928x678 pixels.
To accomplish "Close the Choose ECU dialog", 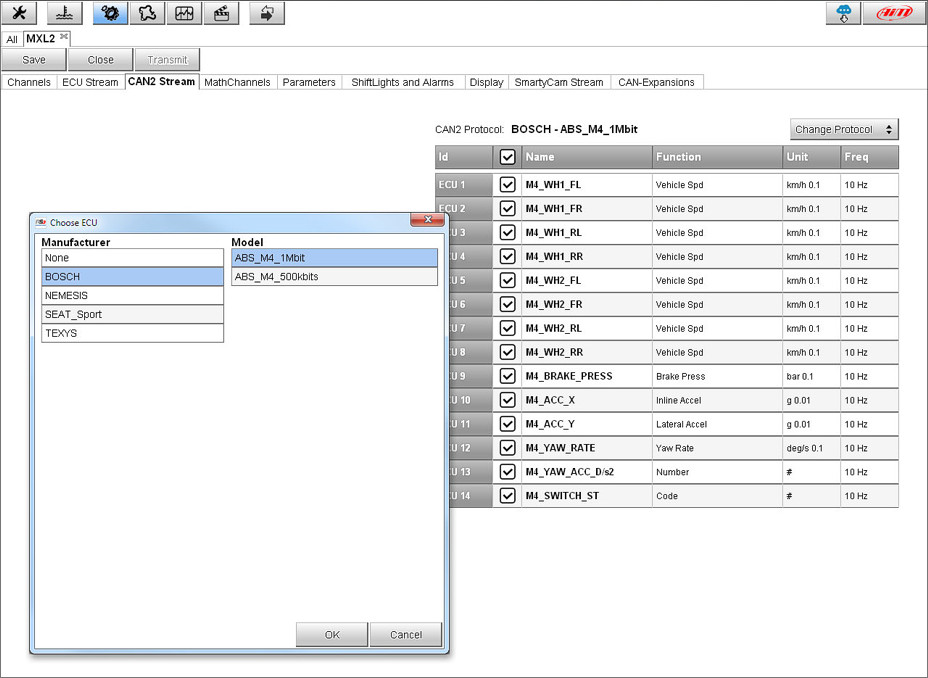I will [x=428, y=219].
